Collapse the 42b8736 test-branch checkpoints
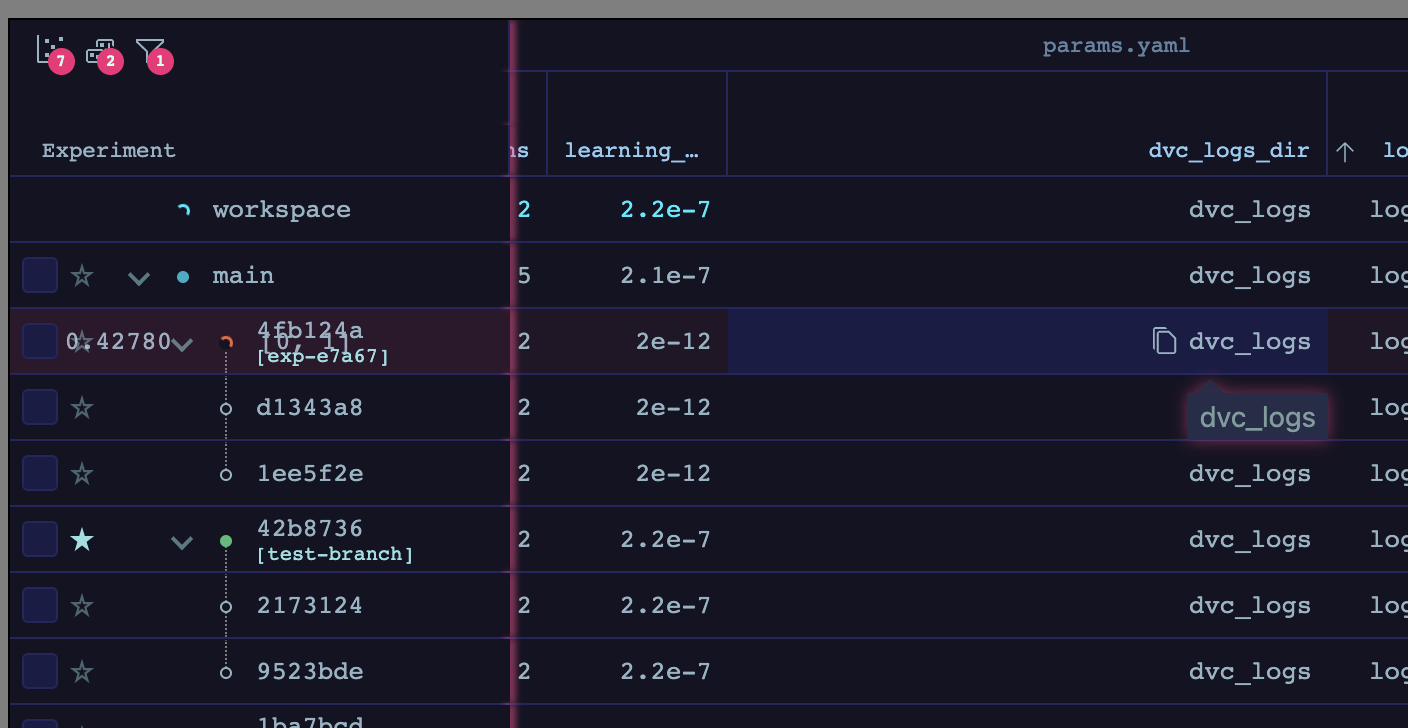Screen dimensions: 1408x728 pos(182,542)
